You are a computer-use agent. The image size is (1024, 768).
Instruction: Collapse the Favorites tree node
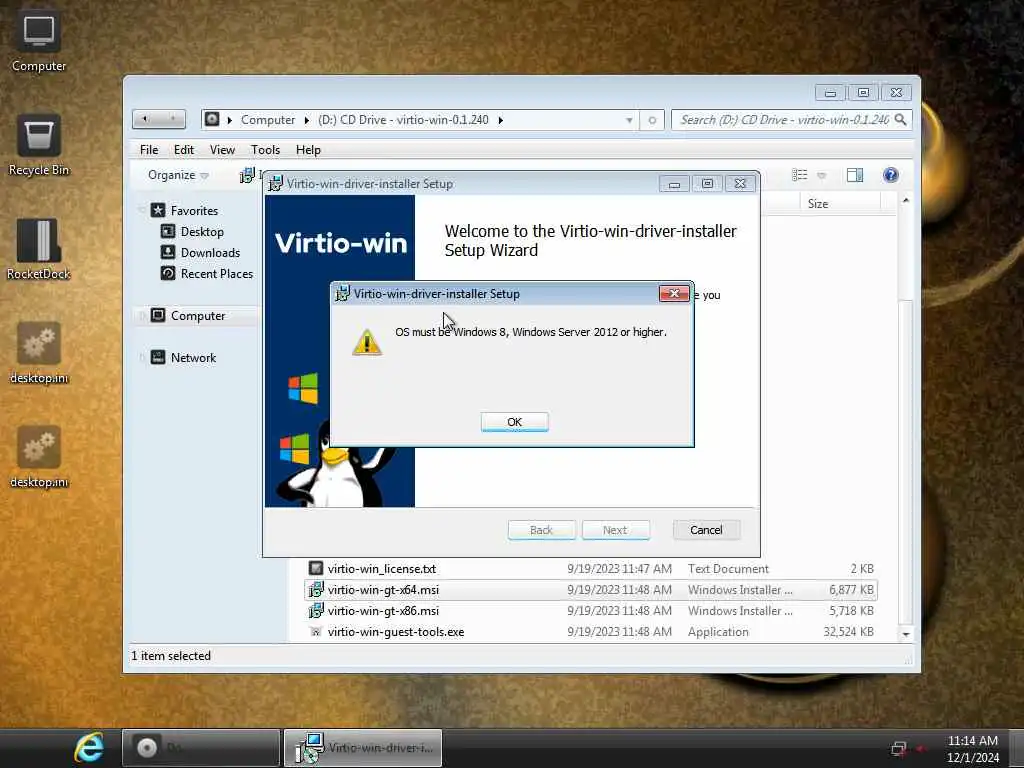point(142,210)
